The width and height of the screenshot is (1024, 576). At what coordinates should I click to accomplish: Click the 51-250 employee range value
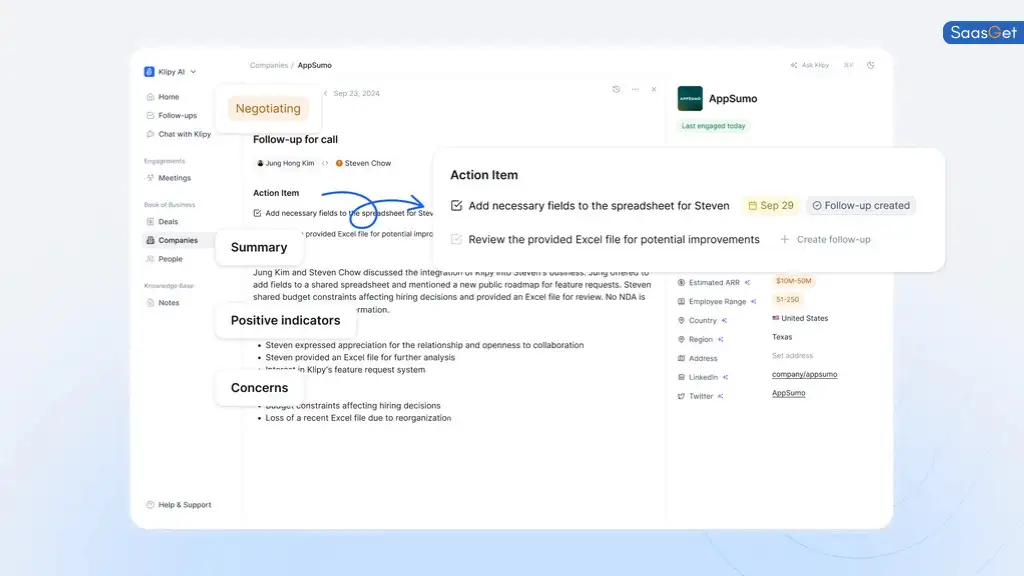[x=787, y=300]
